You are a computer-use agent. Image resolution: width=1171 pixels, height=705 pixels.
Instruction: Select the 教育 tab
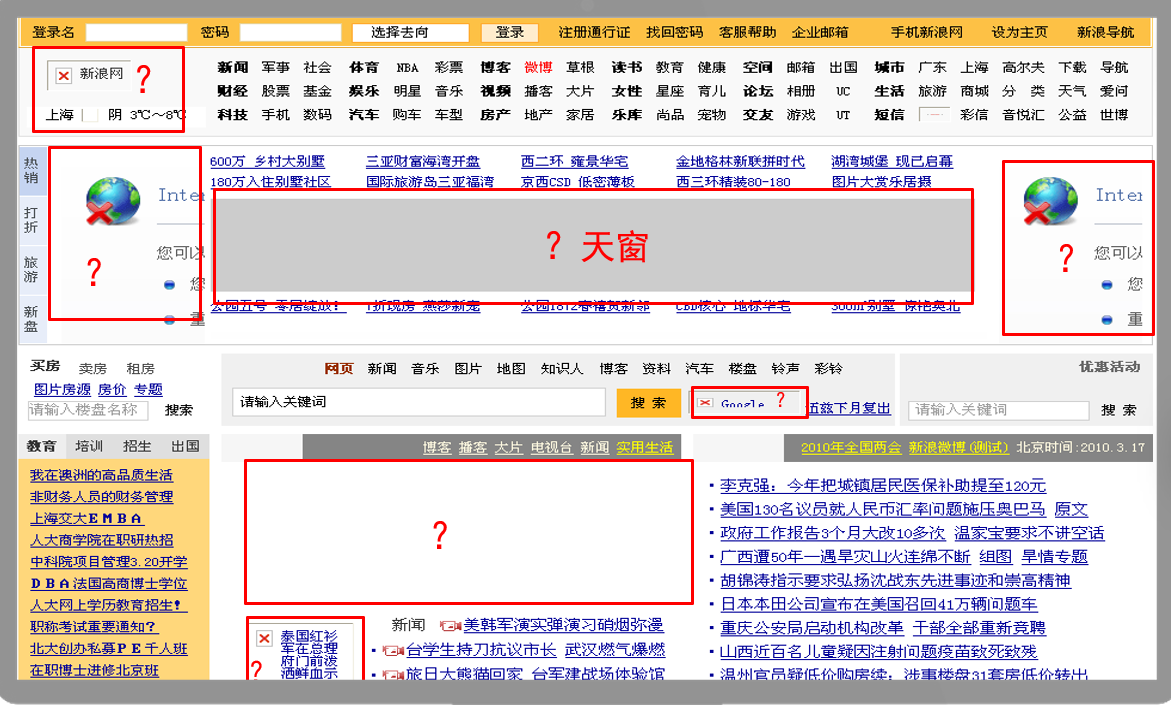click(x=42, y=447)
